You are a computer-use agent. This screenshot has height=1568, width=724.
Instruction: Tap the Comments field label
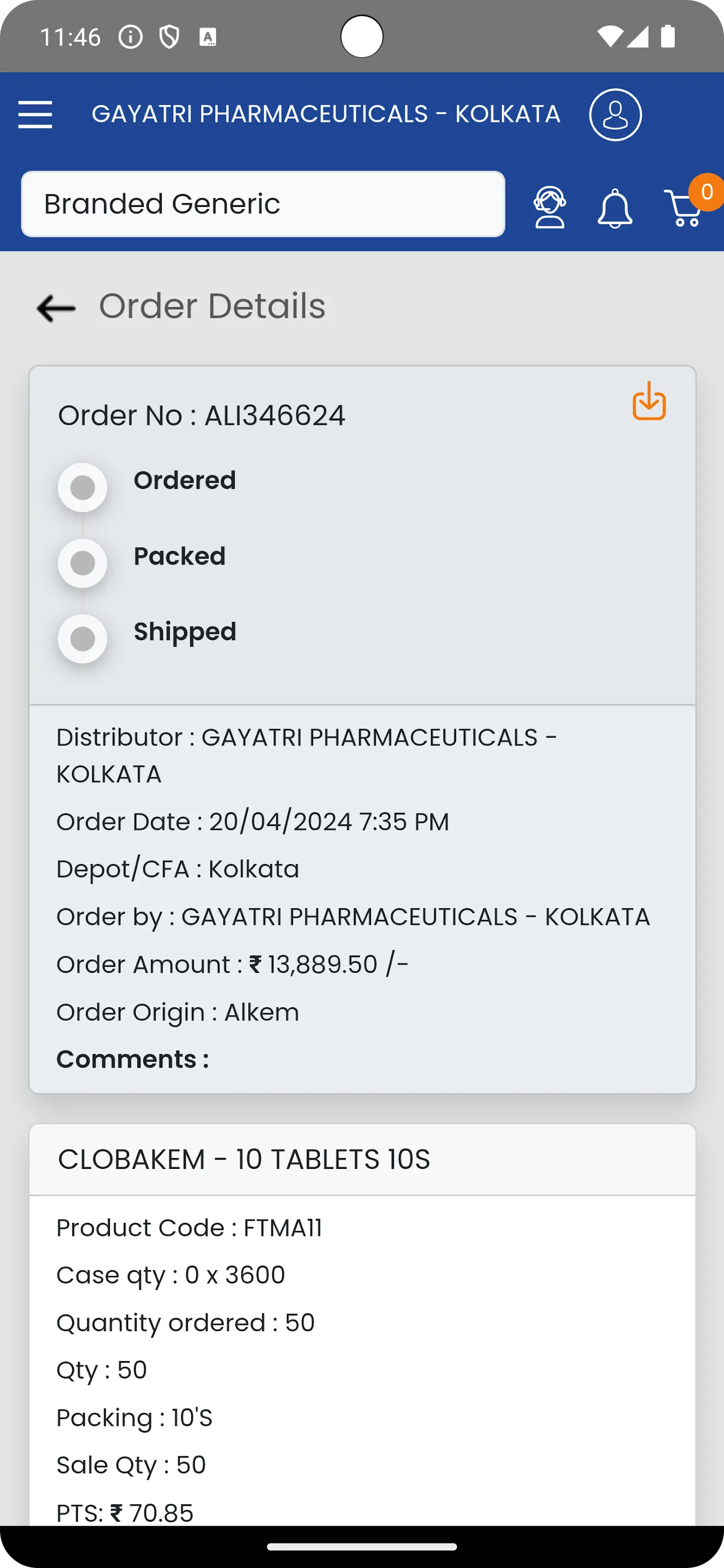133,1059
